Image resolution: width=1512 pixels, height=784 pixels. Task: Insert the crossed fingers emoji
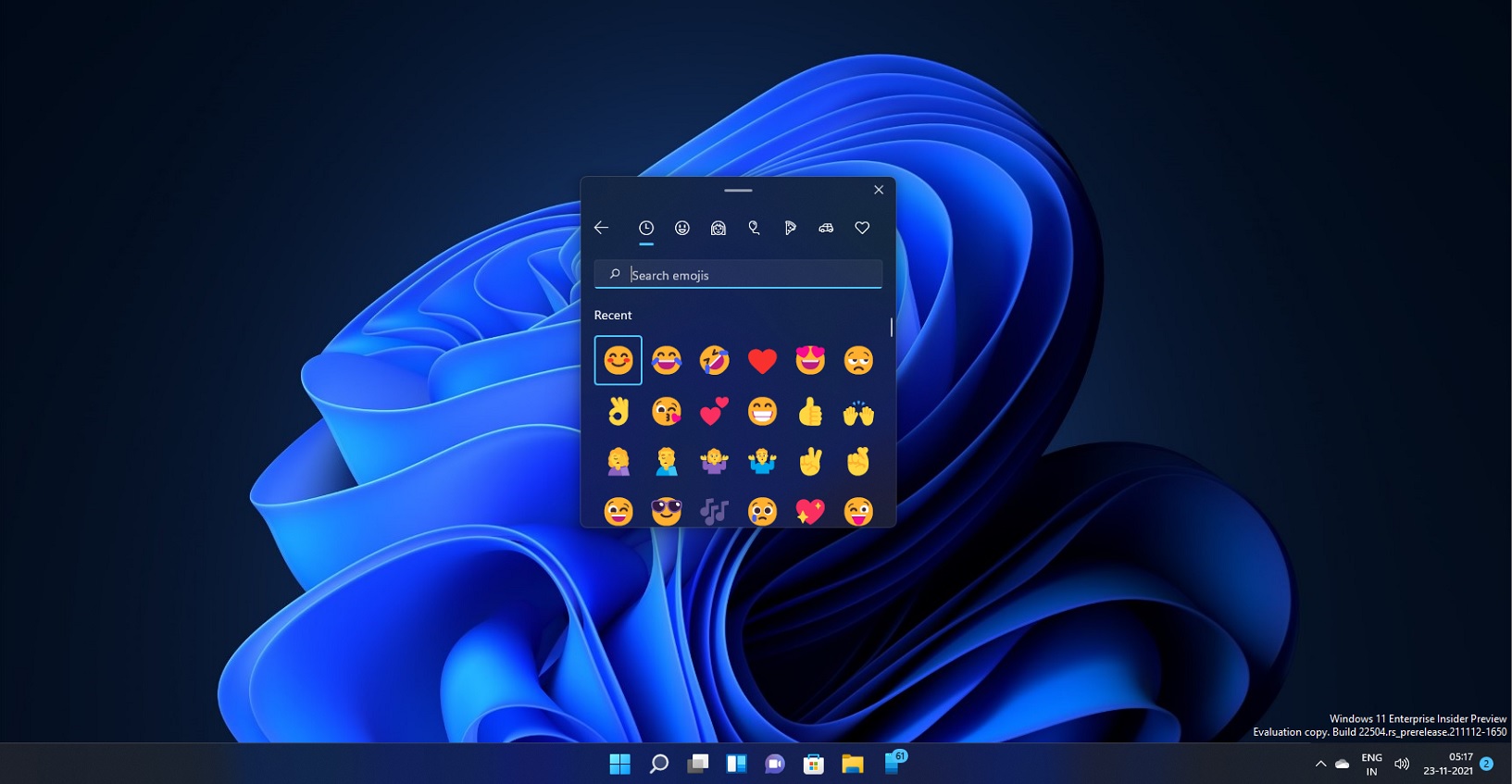click(858, 461)
